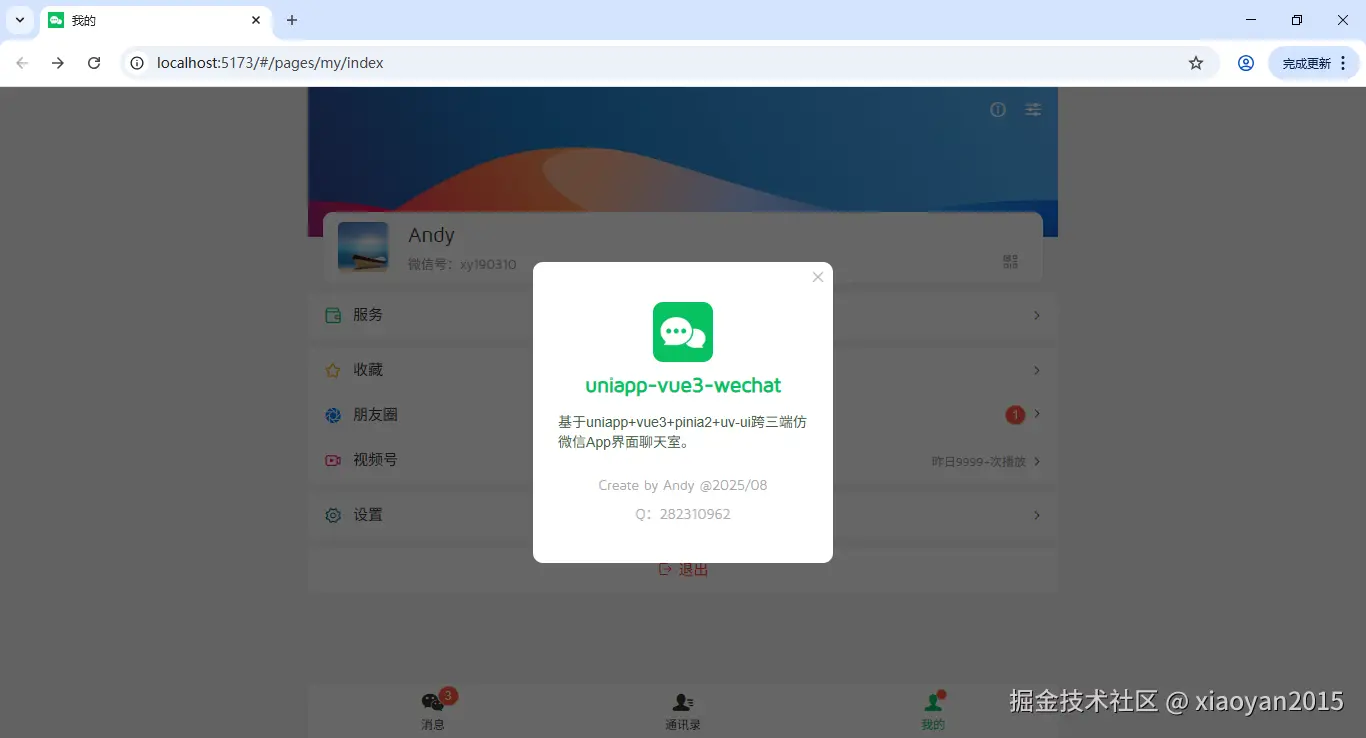Open the browser profile icon
The image size is (1366, 738).
pyautogui.click(x=1246, y=63)
